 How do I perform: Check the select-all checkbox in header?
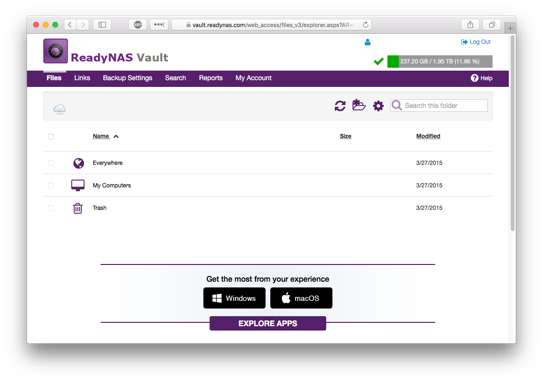[51, 136]
